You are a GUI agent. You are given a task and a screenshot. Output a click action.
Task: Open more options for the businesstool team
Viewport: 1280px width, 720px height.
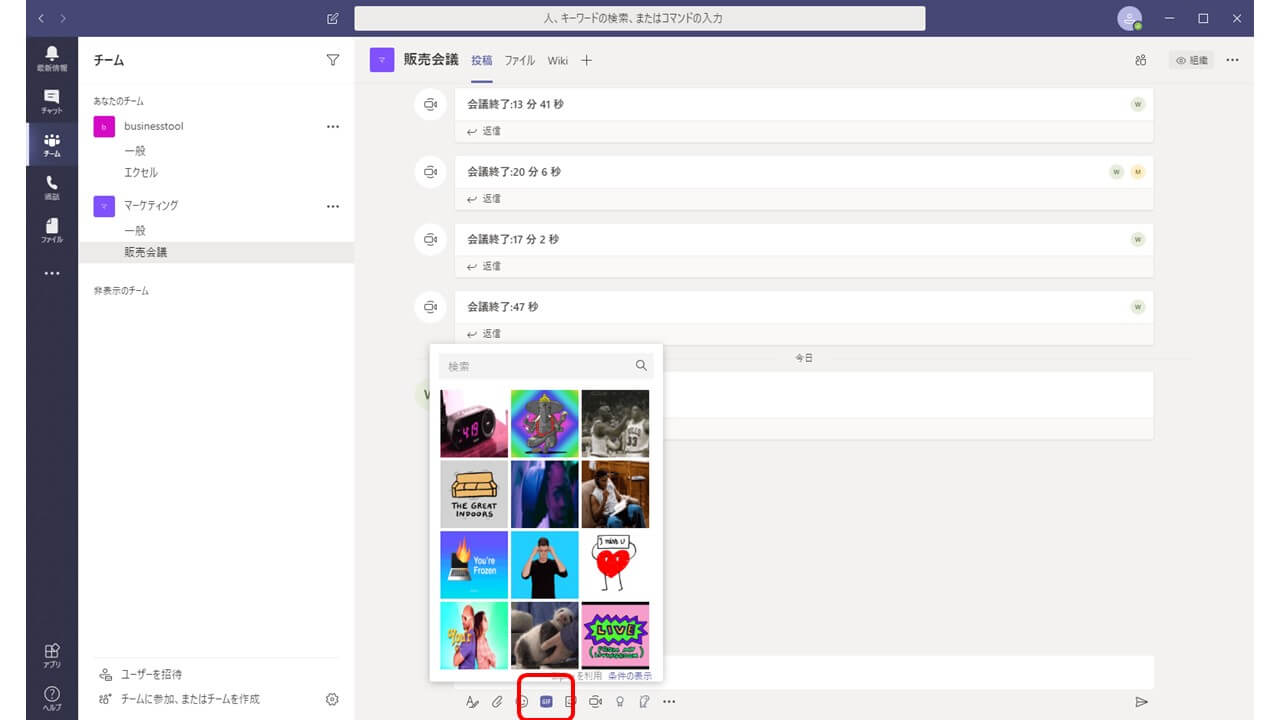pos(333,127)
